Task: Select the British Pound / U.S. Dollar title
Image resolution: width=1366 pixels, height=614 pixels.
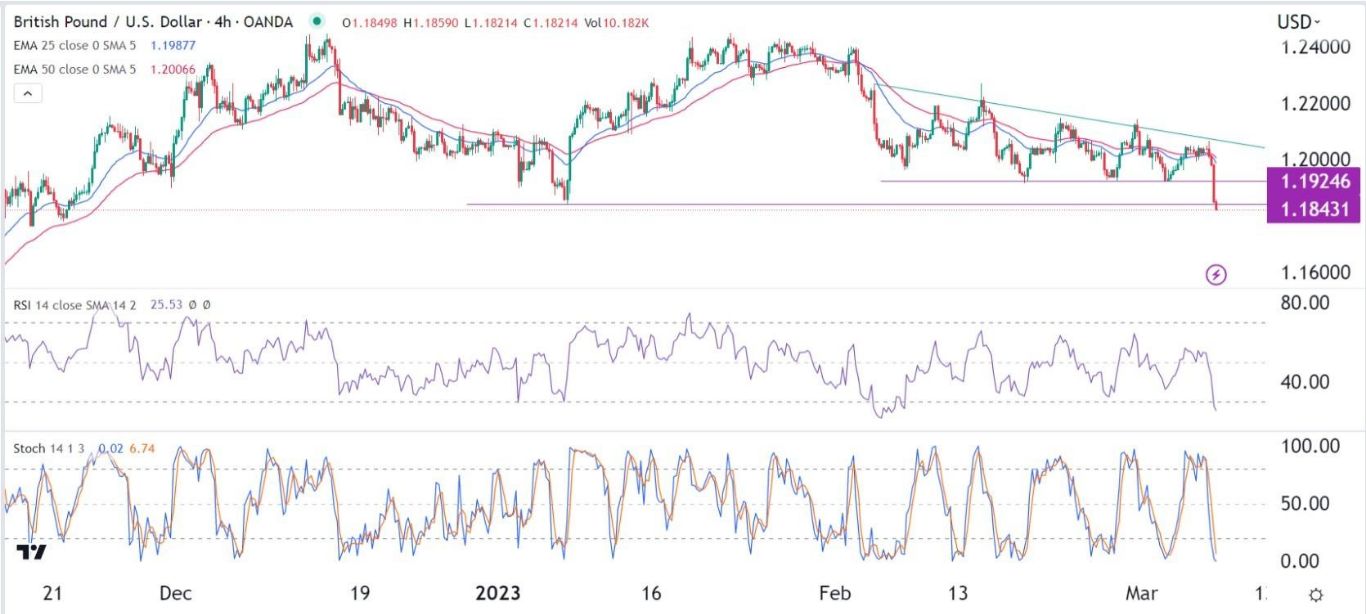Action: pyautogui.click(x=110, y=21)
